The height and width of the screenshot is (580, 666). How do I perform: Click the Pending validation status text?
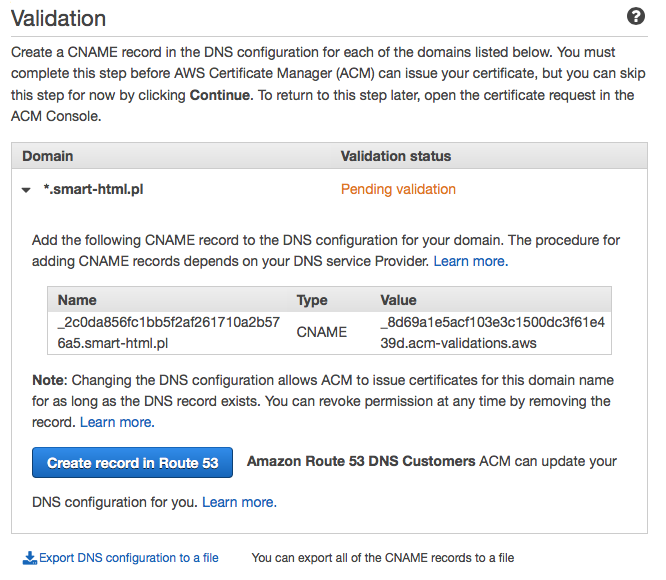point(398,189)
